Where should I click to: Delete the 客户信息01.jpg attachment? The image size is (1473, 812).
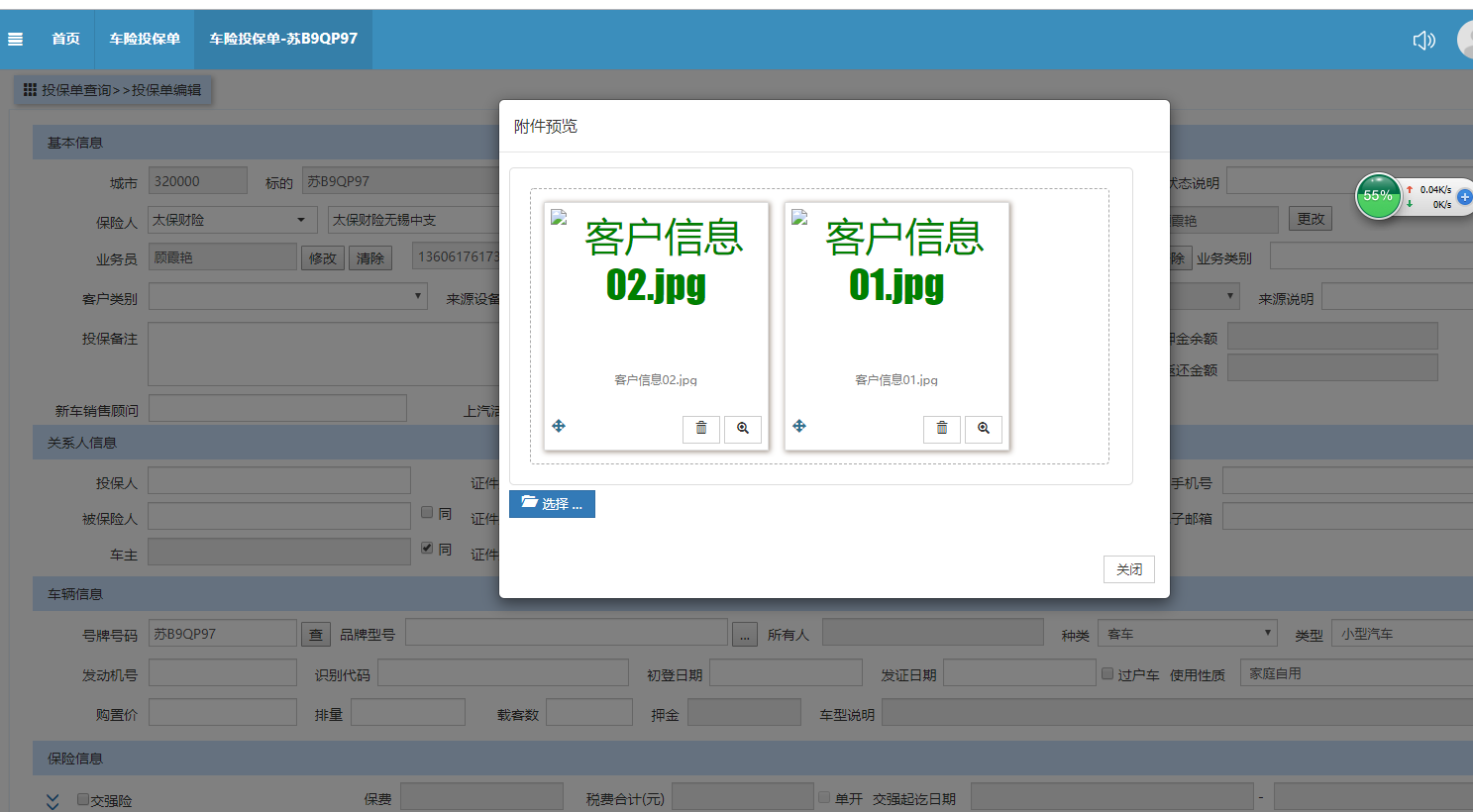point(941,428)
